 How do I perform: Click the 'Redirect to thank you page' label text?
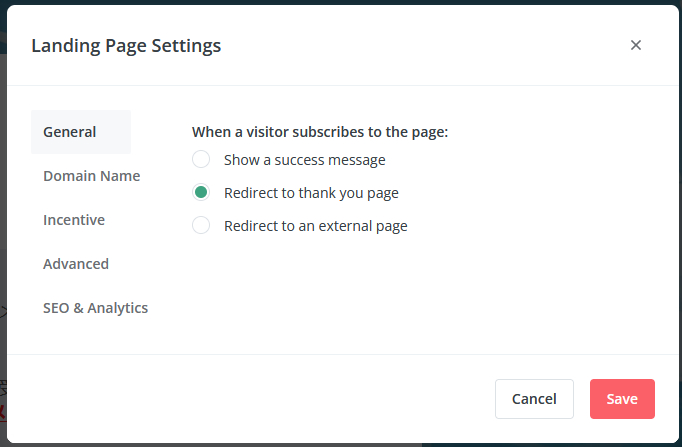coord(311,192)
